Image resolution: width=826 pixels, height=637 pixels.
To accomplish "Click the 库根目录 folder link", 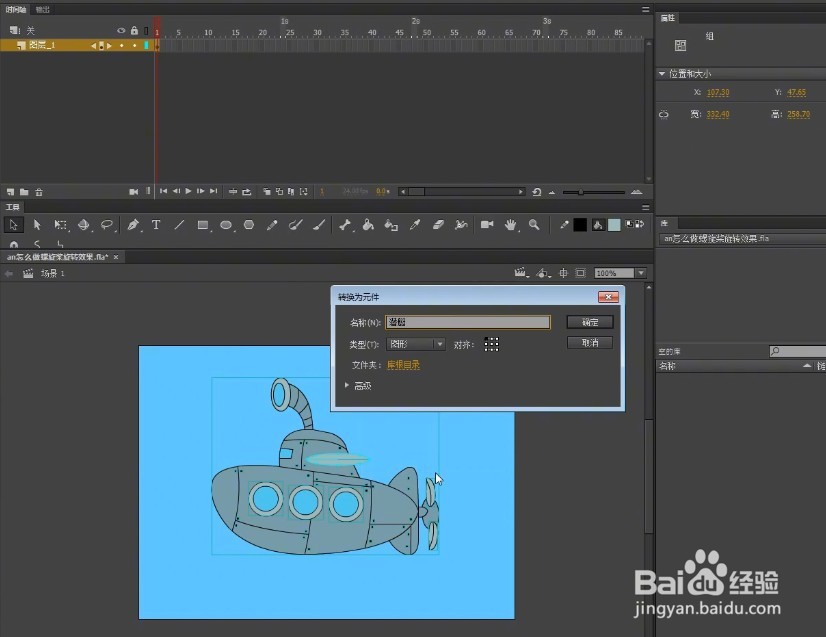I will 404,365.
